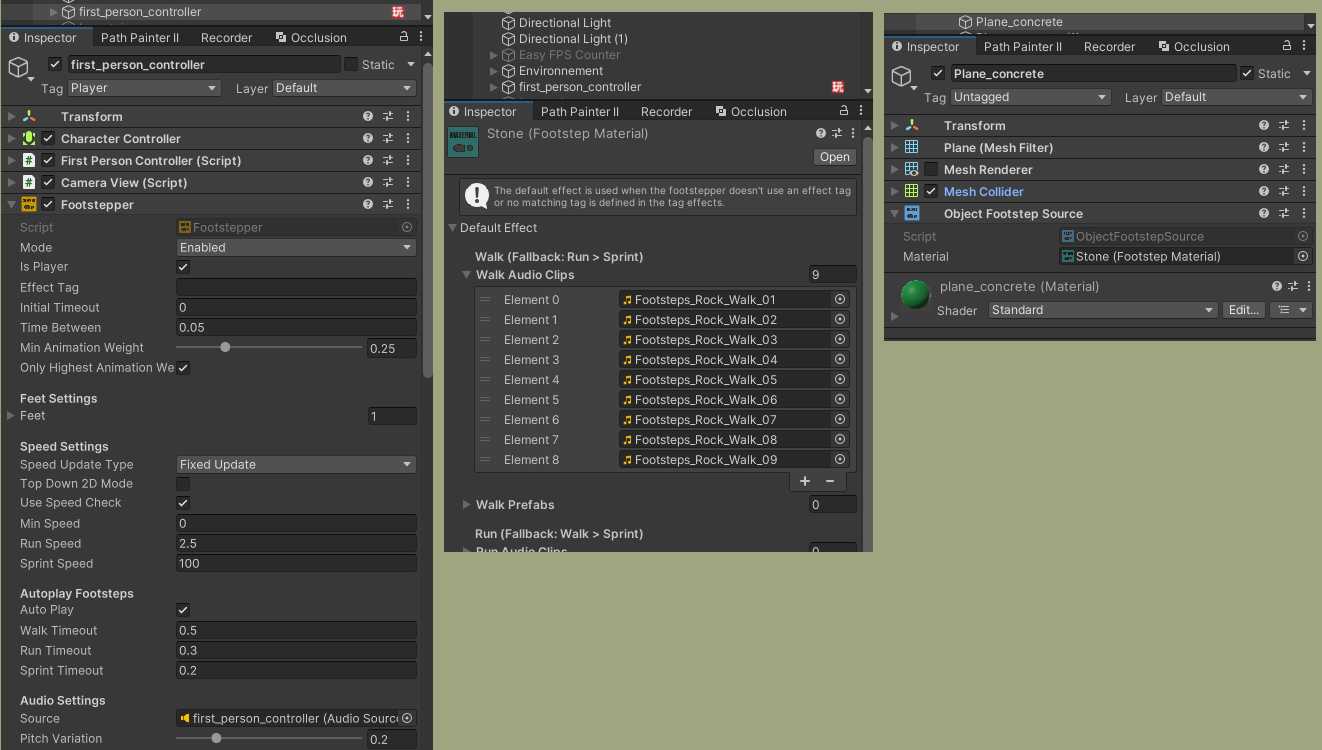Open more options for Object Footstep Source
1322x750 pixels.
point(1304,214)
